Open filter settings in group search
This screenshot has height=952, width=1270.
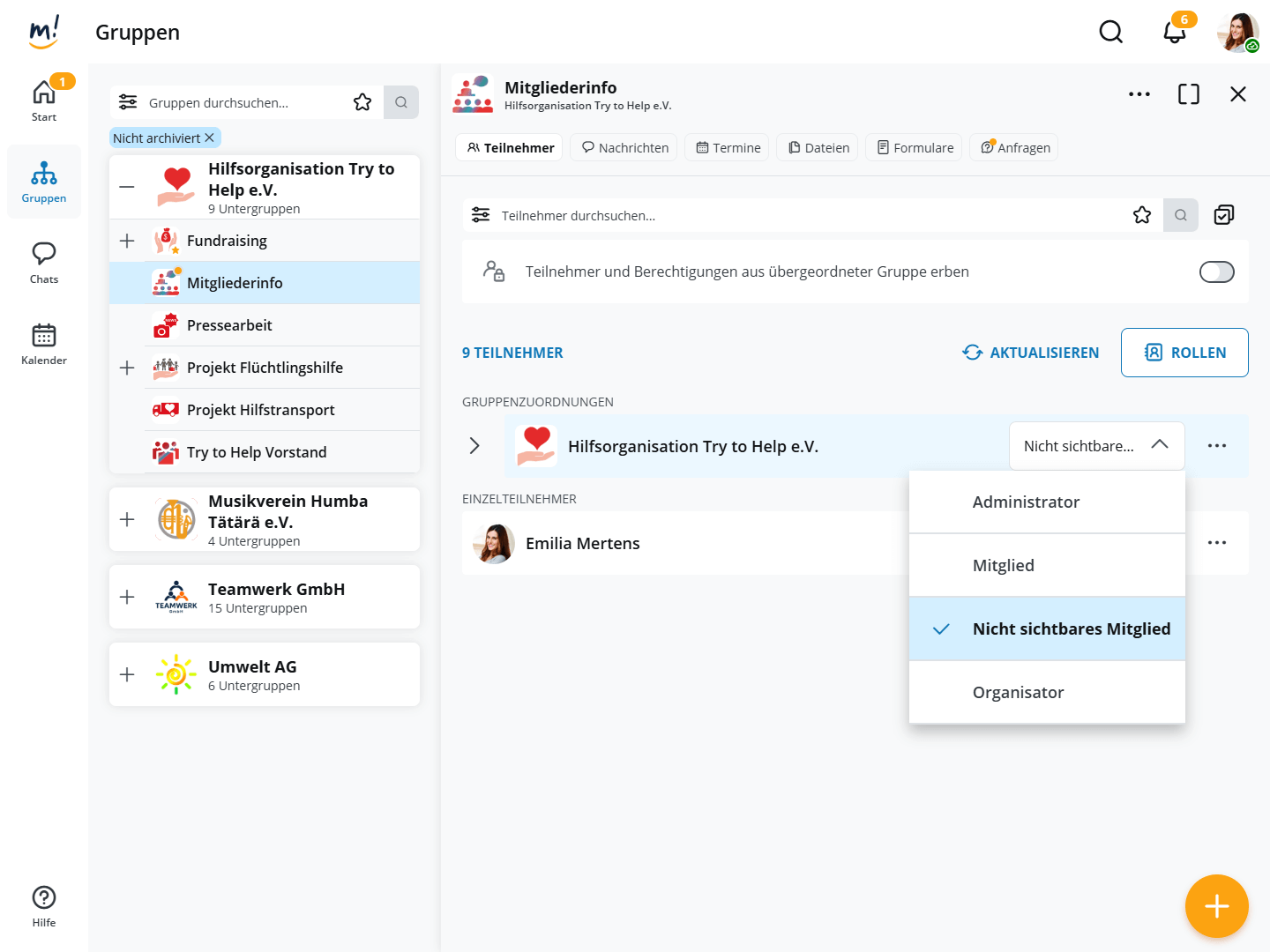(128, 102)
